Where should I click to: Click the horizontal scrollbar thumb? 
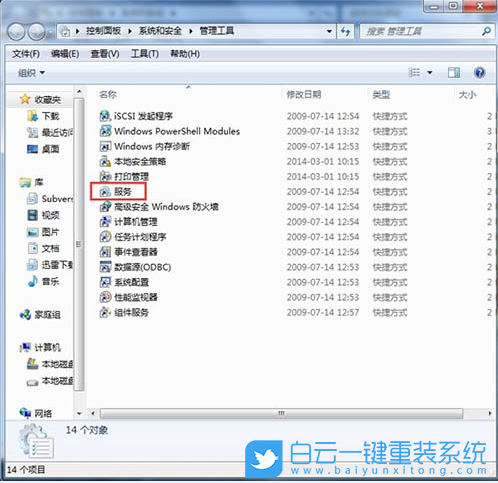pyautogui.click(x=281, y=413)
